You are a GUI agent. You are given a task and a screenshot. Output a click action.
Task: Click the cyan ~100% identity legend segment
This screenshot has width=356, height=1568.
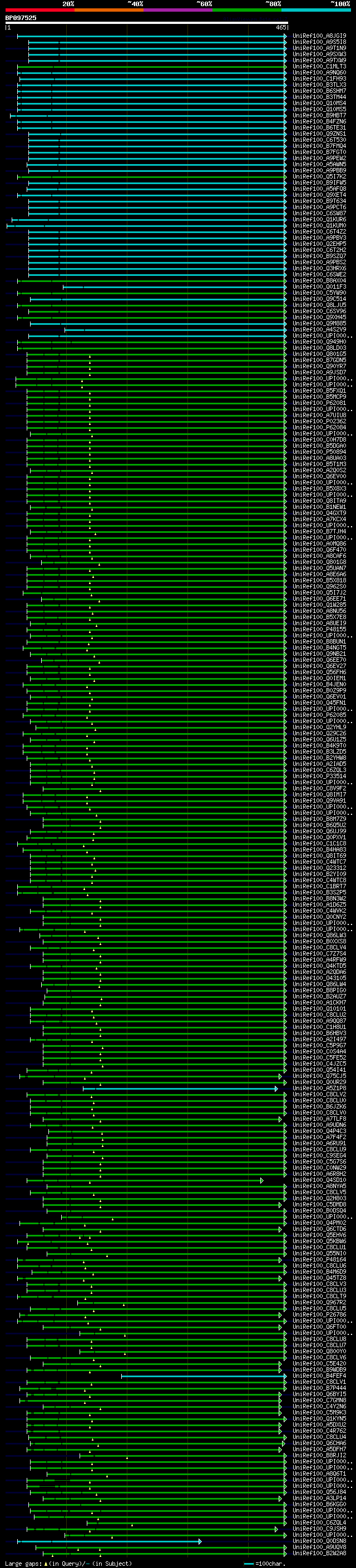[317, 10]
